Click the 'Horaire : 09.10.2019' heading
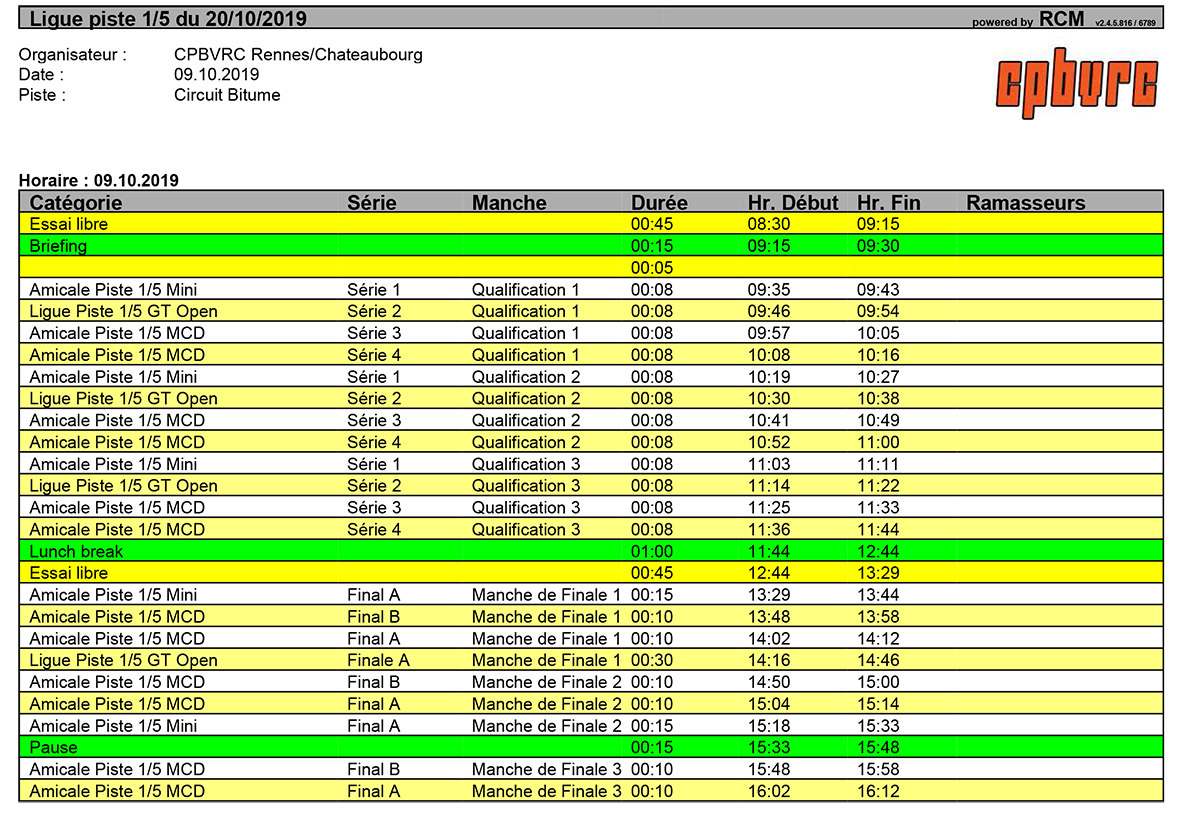 (98, 181)
